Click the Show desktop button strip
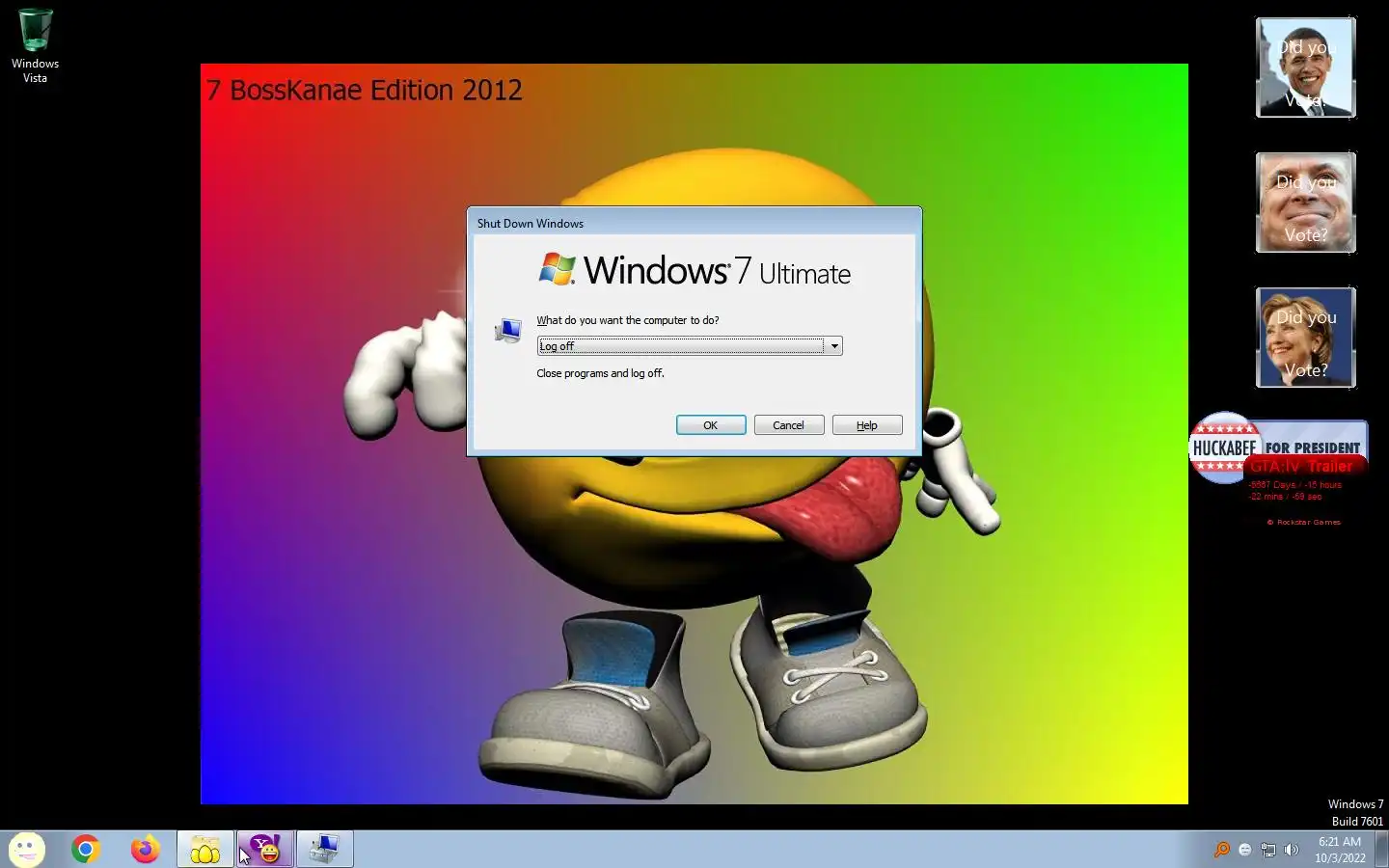1389x868 pixels. tap(1382, 850)
